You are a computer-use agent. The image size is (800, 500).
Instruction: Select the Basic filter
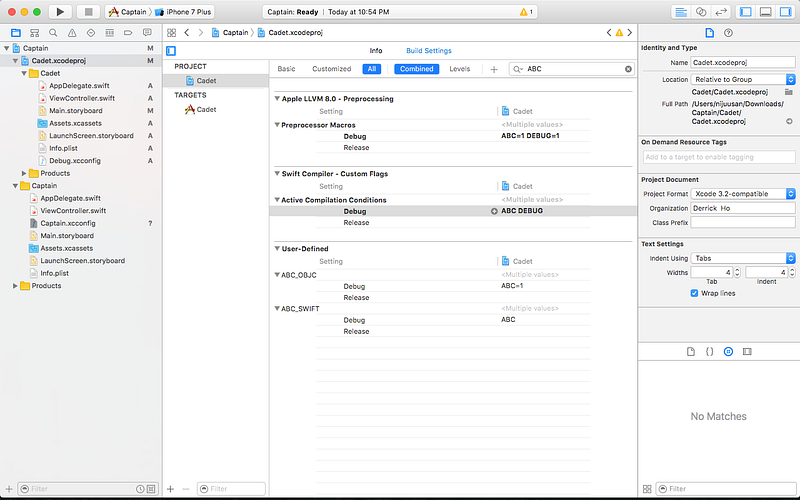286,69
